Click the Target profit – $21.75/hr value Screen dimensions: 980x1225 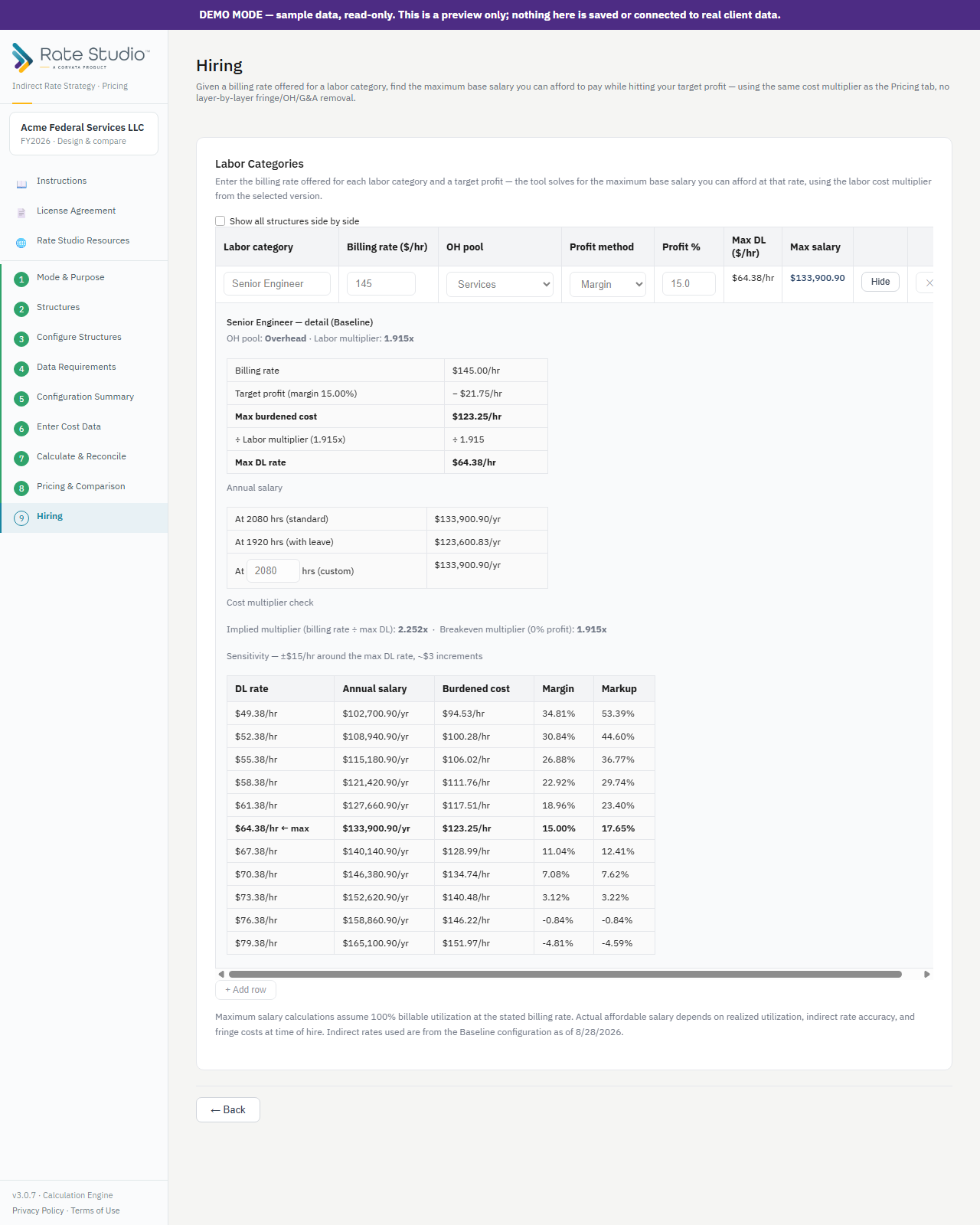click(x=477, y=394)
